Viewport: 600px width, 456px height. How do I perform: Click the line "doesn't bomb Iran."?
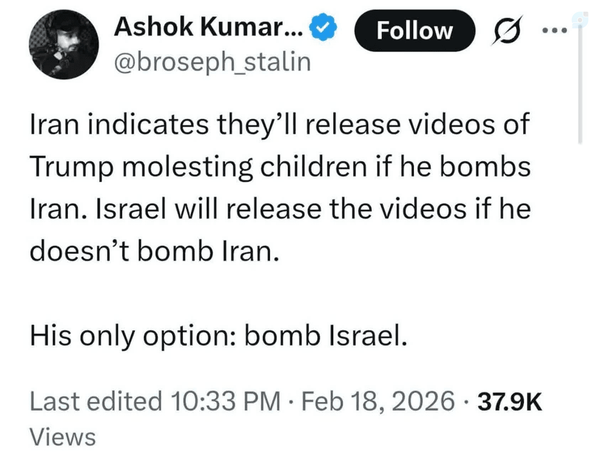click(149, 254)
